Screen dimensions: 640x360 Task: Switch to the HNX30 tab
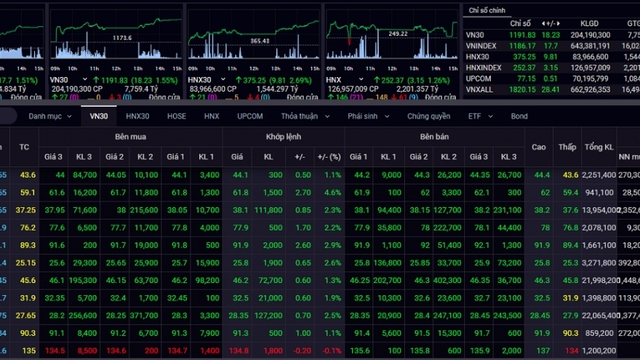137,116
